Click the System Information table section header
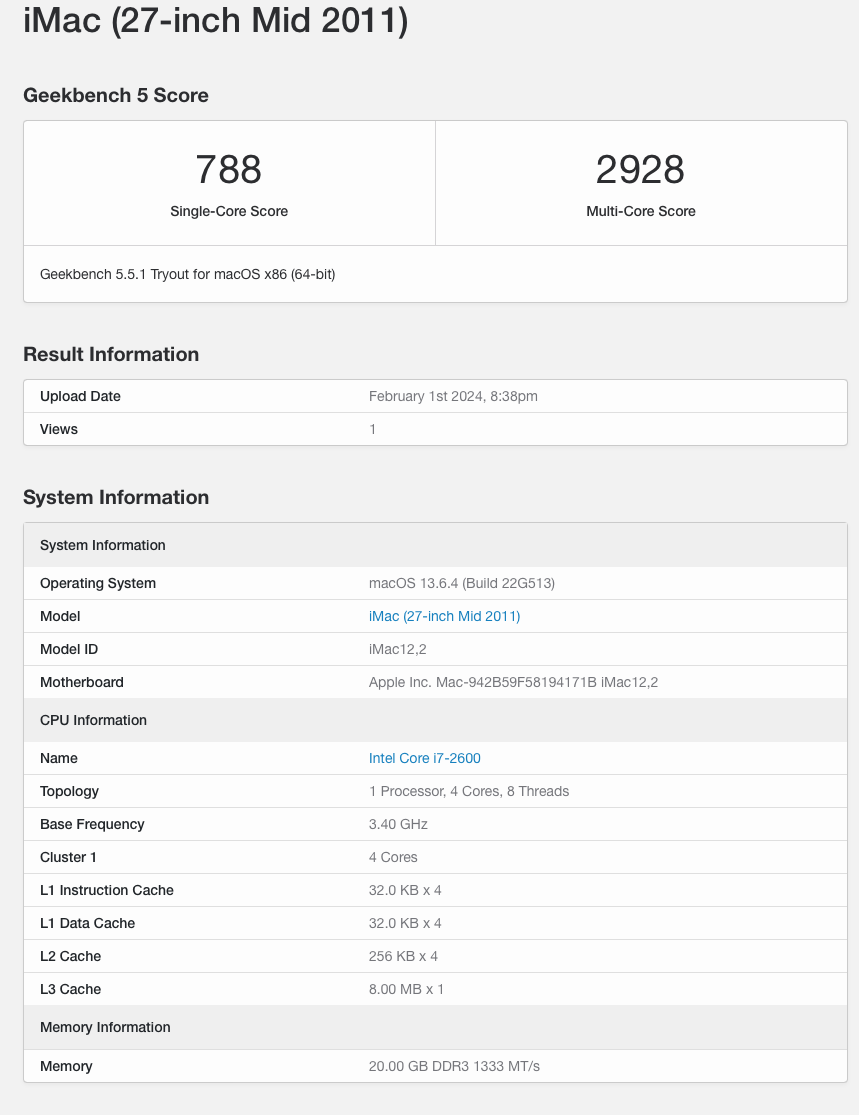 click(x=435, y=545)
